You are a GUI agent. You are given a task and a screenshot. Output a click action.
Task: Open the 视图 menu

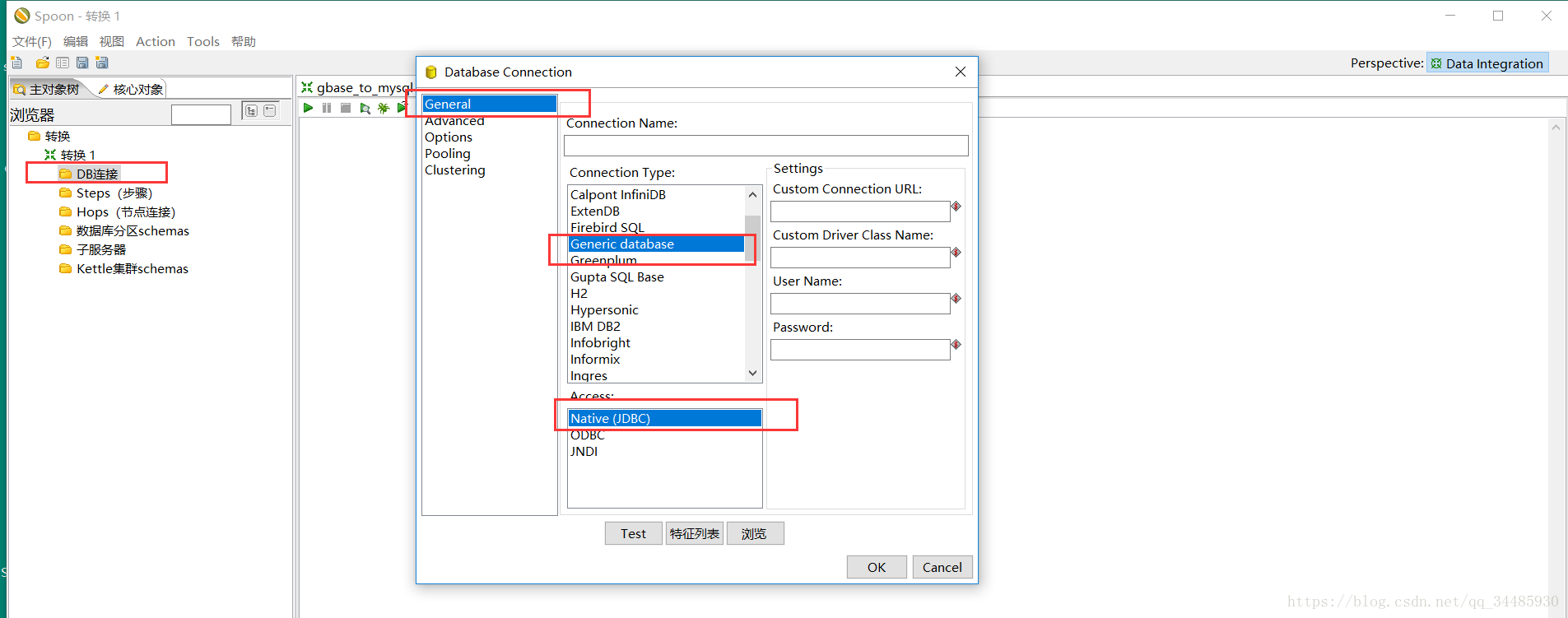pyautogui.click(x=112, y=41)
